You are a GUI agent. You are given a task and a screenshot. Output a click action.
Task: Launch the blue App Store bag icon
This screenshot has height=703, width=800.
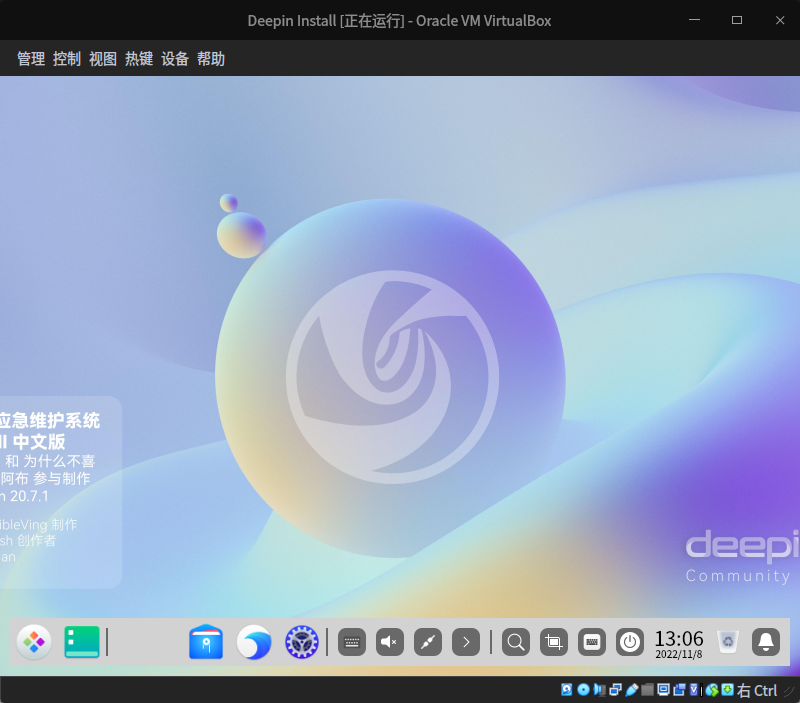click(x=206, y=642)
